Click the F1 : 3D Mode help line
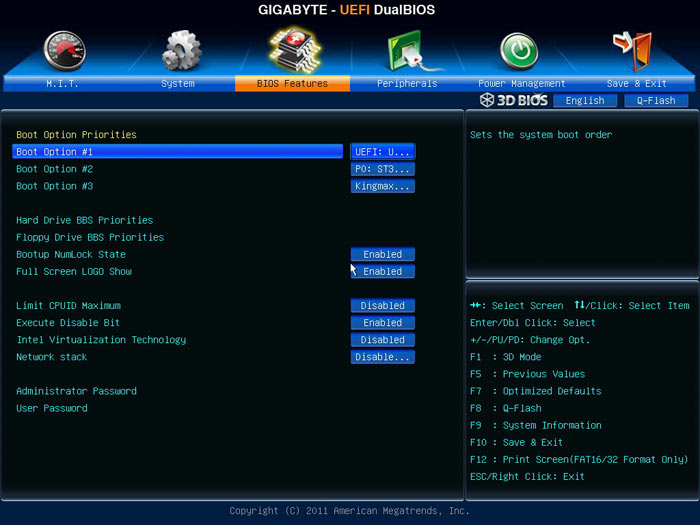 tap(505, 357)
